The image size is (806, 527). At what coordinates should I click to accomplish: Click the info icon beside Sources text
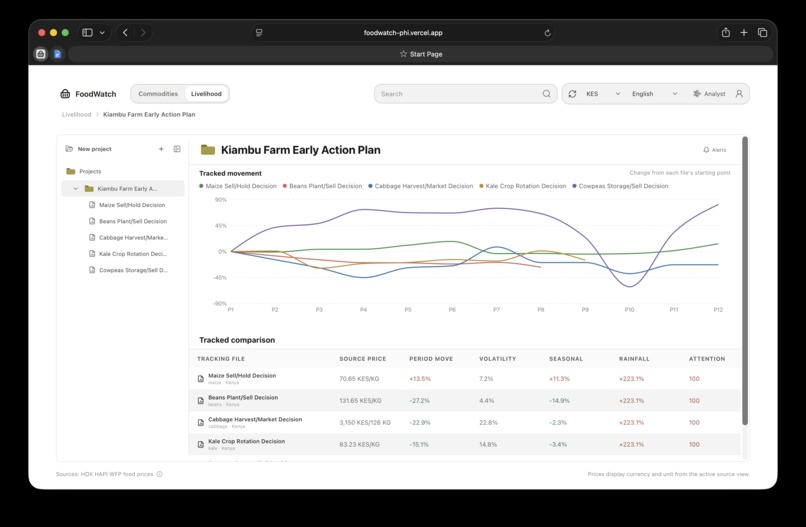[x=159, y=474]
